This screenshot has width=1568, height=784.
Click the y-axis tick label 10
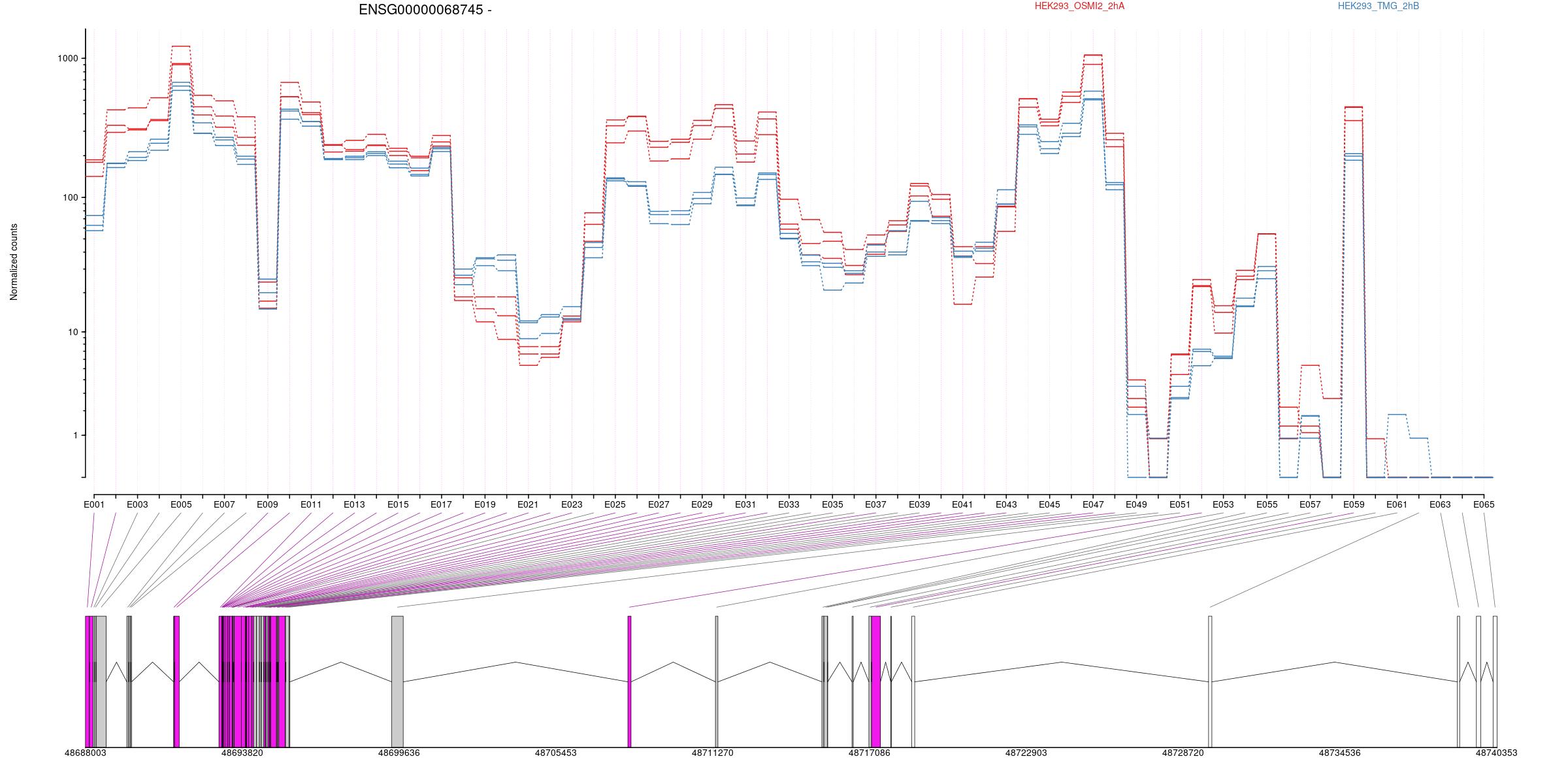point(73,332)
